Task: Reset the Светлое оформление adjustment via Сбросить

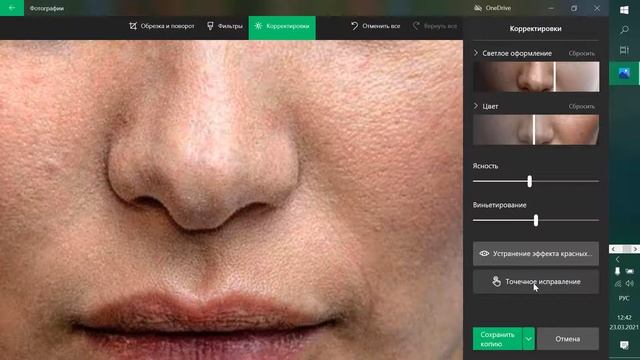Action: click(582, 53)
